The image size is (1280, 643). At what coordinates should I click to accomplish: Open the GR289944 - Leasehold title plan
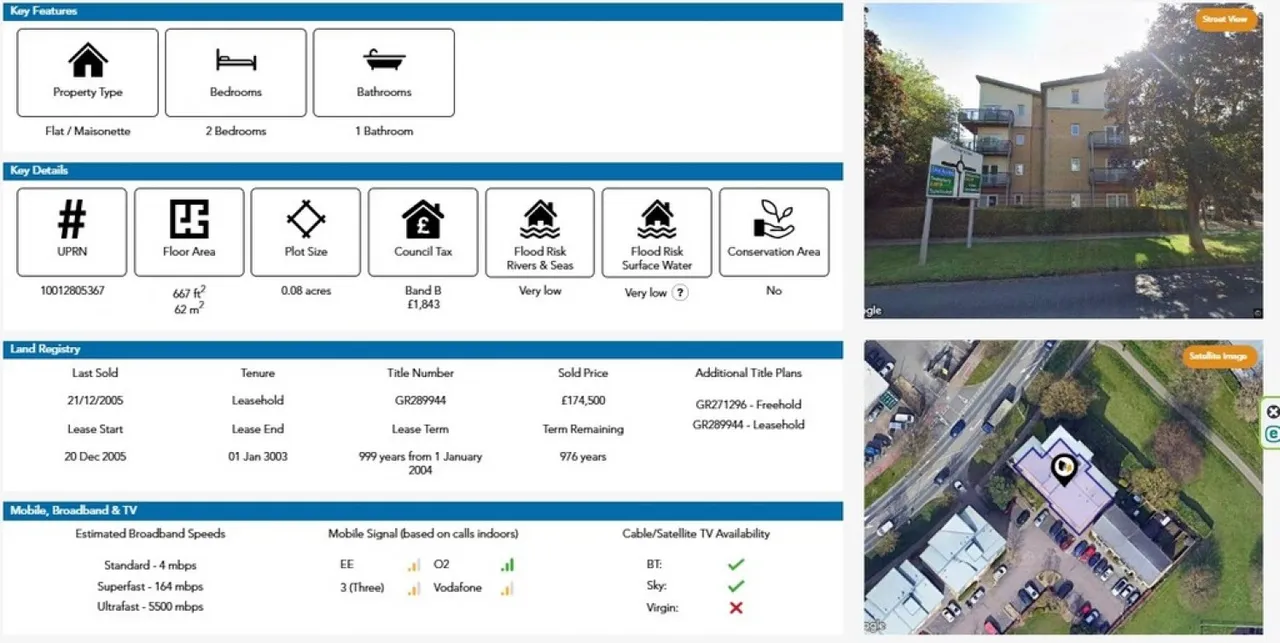pyautogui.click(x=749, y=425)
